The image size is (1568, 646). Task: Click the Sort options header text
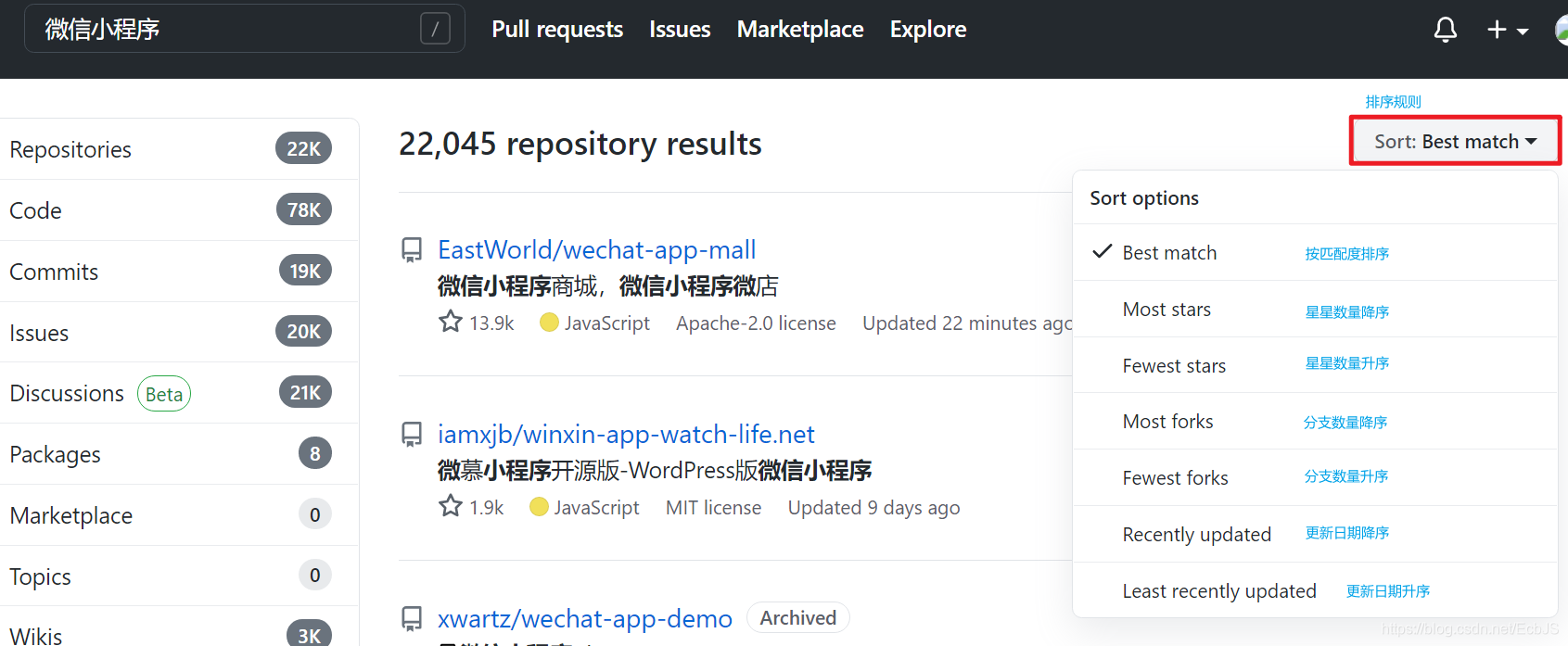[1144, 197]
